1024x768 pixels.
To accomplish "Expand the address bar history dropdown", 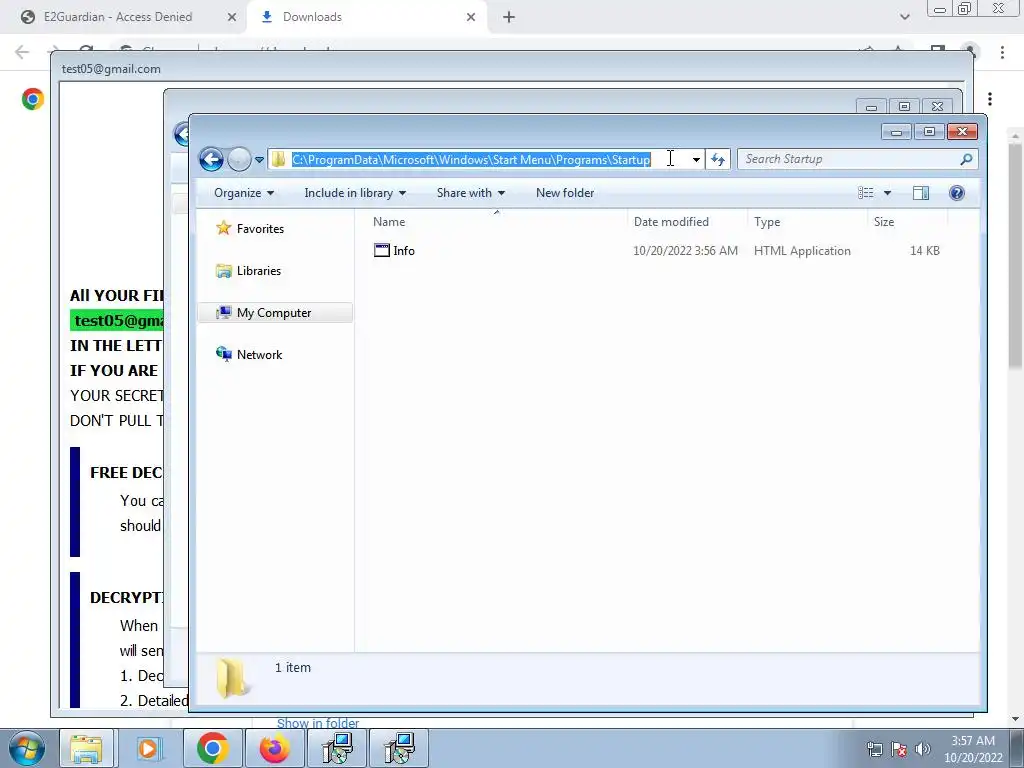I will click(696, 159).
